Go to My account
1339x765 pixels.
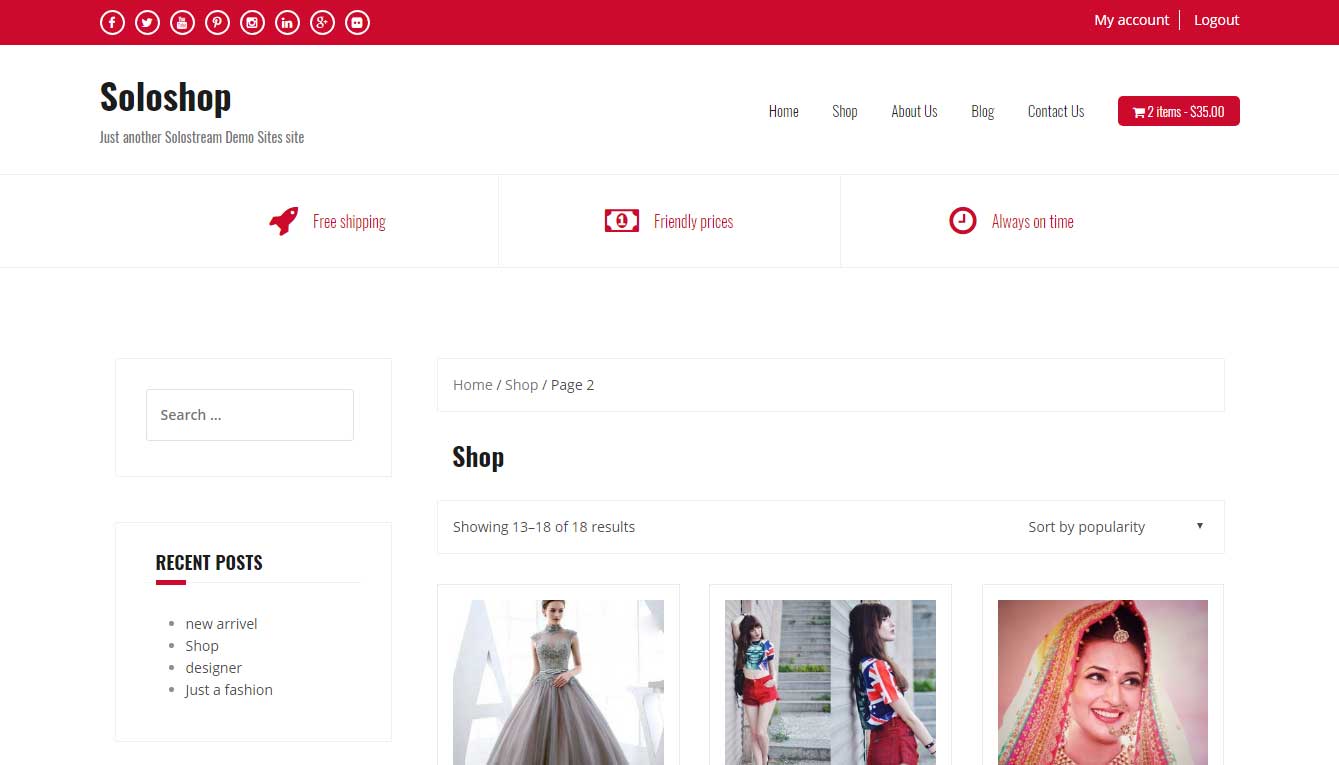pyautogui.click(x=1131, y=20)
